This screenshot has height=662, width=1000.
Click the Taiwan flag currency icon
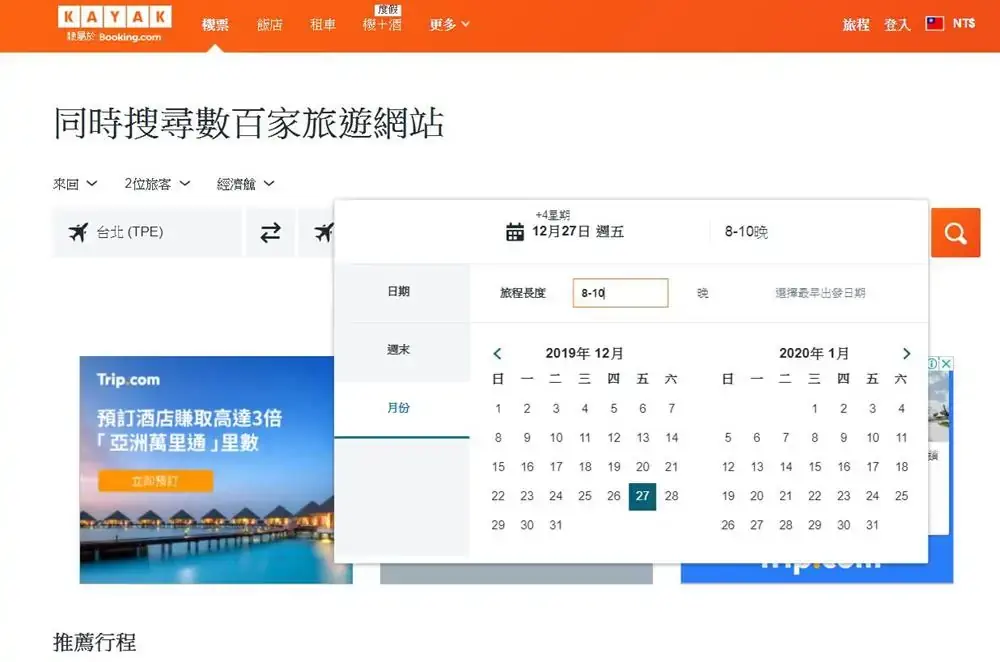(x=937, y=23)
